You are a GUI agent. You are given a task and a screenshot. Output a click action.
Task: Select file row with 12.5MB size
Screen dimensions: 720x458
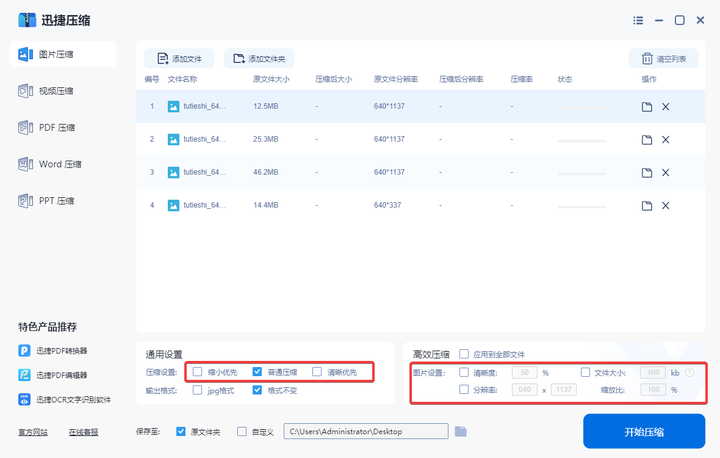[420, 107]
